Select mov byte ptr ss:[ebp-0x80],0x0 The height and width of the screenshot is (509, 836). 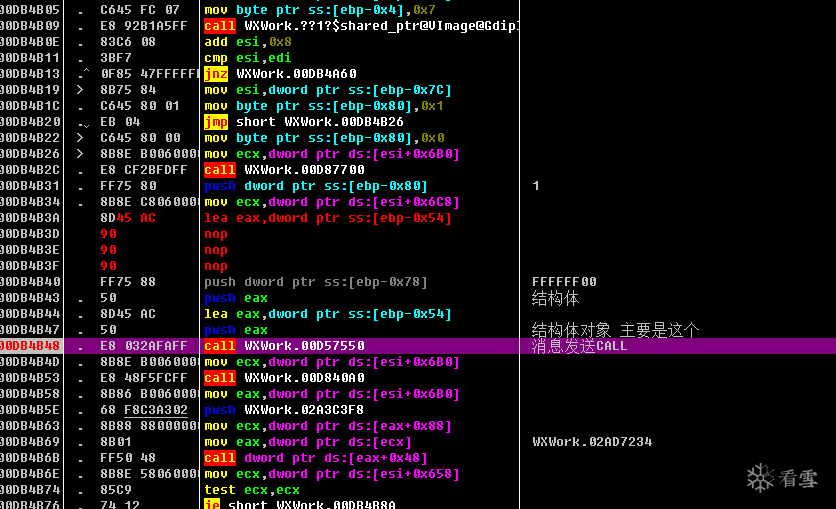pyautogui.click(x=324, y=138)
